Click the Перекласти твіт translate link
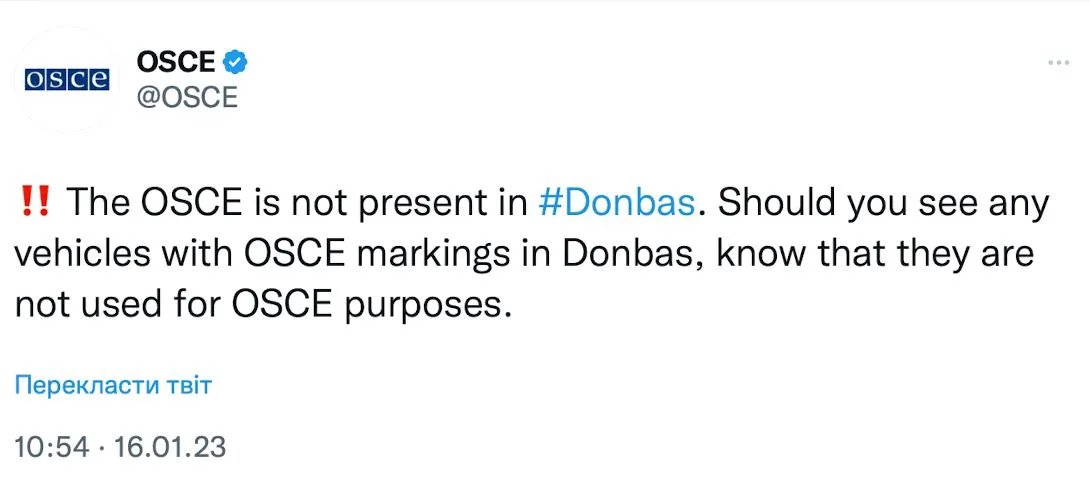The width and height of the screenshot is (1090, 482). coord(113,386)
